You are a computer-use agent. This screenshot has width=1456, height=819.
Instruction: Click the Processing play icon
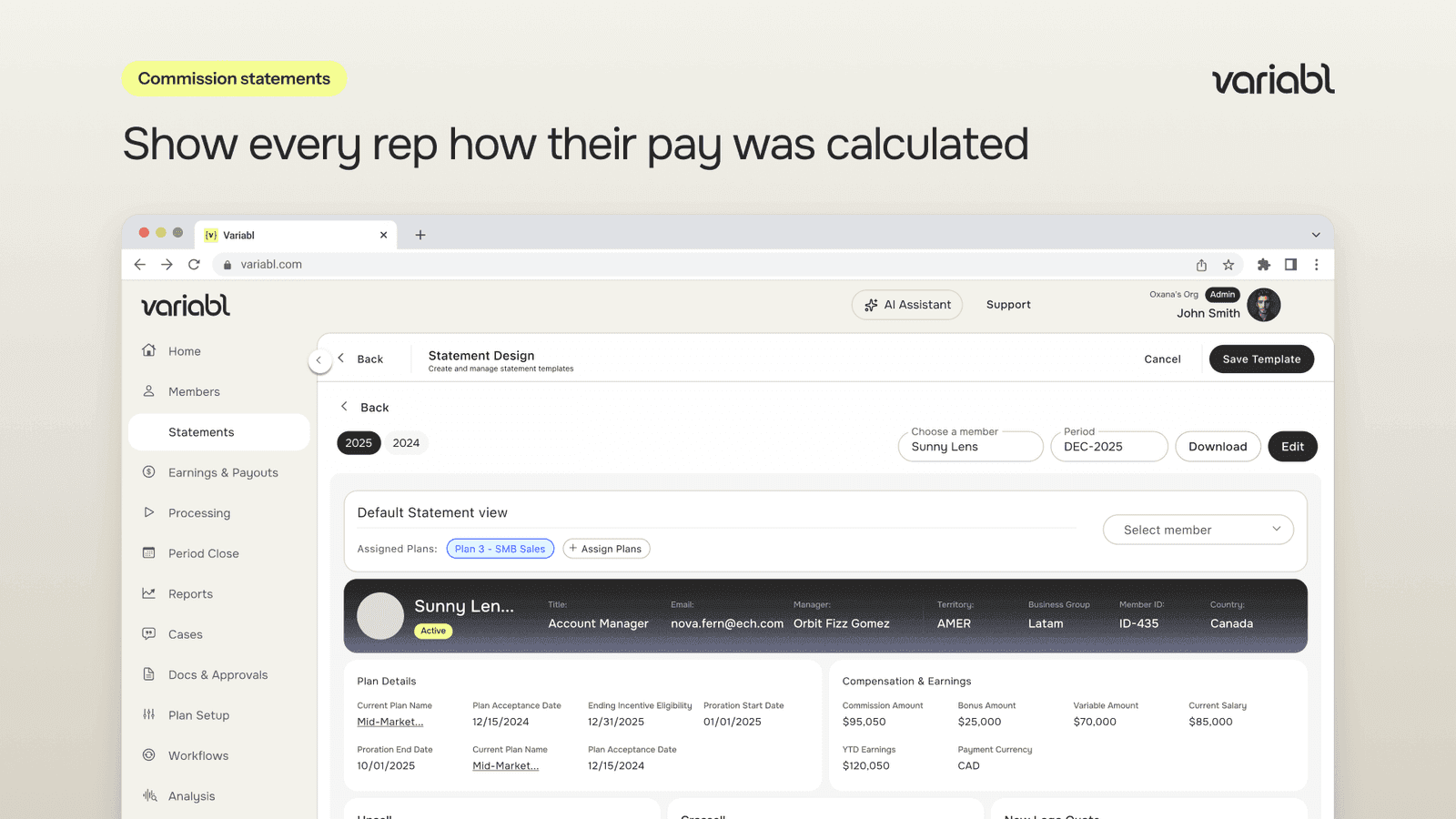point(148,512)
